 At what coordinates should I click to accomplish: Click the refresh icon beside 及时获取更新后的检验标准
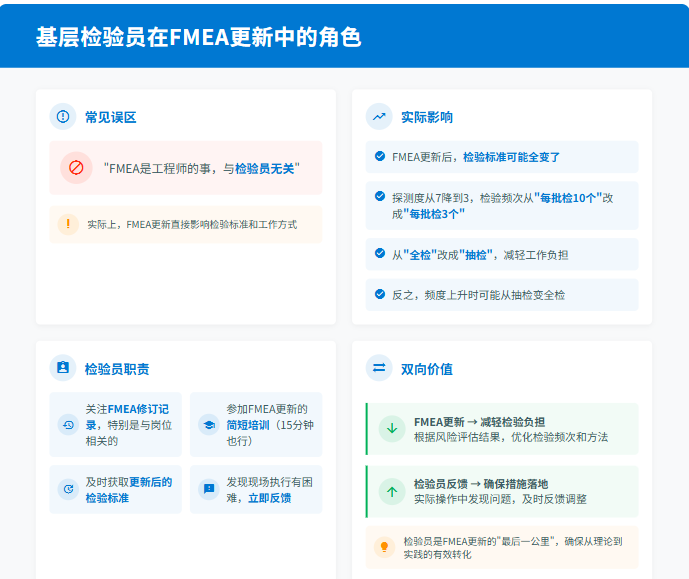(68, 489)
